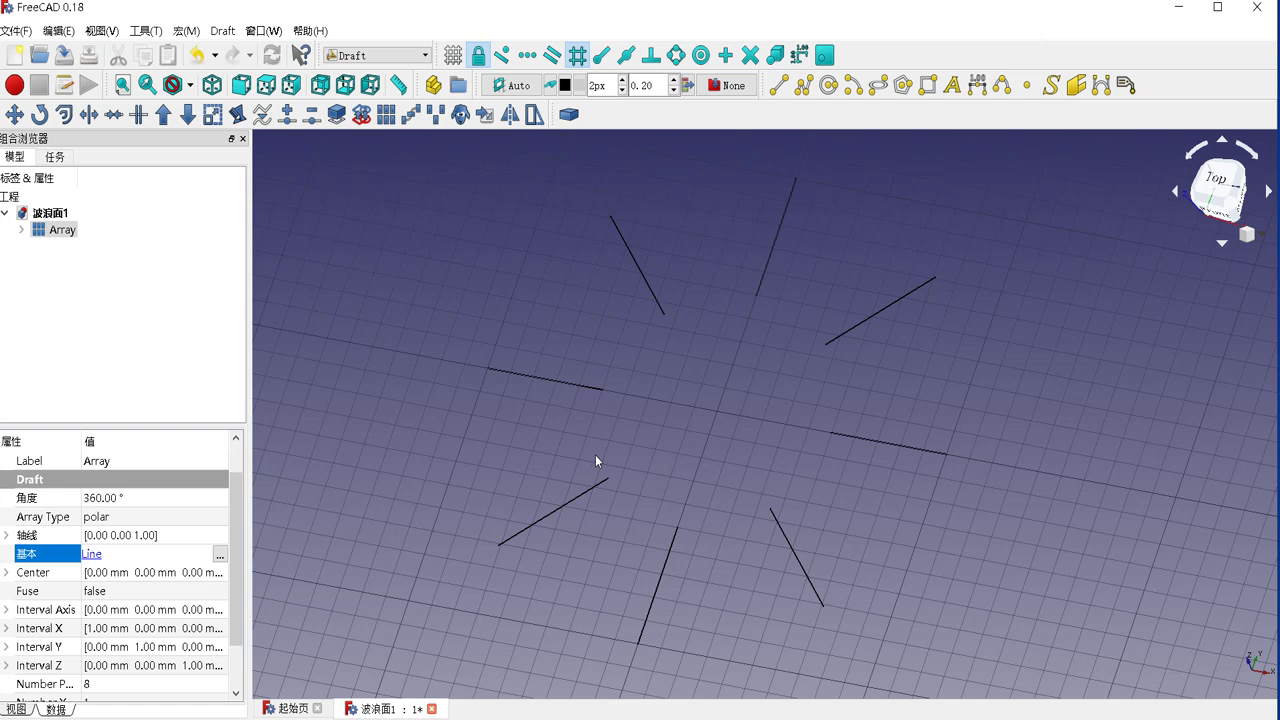Image resolution: width=1280 pixels, height=720 pixels.
Task: Expand the Center property row
Action: click(x=7, y=573)
